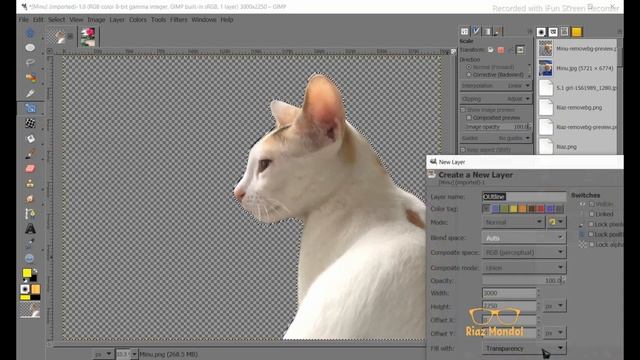
Task: Open the Fill with Transparency dropdown
Action: pyautogui.click(x=524, y=348)
